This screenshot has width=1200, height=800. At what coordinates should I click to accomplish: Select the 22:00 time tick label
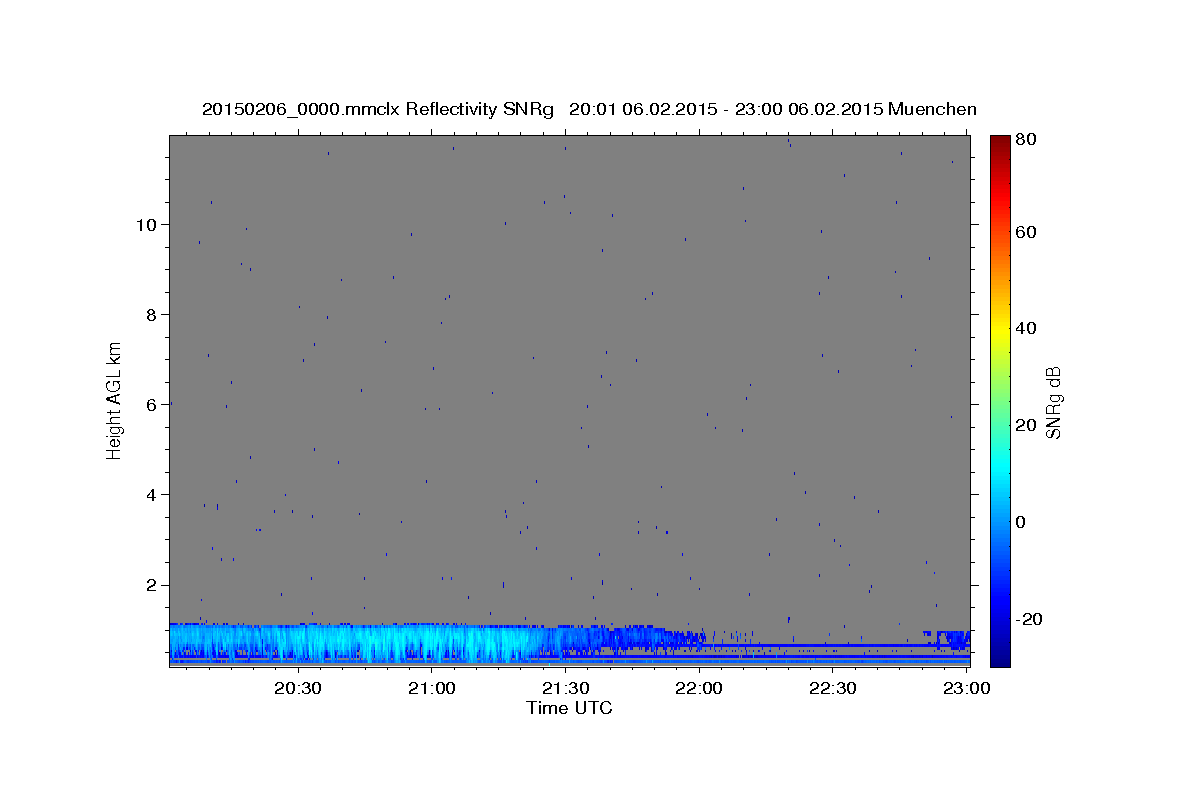(699, 688)
